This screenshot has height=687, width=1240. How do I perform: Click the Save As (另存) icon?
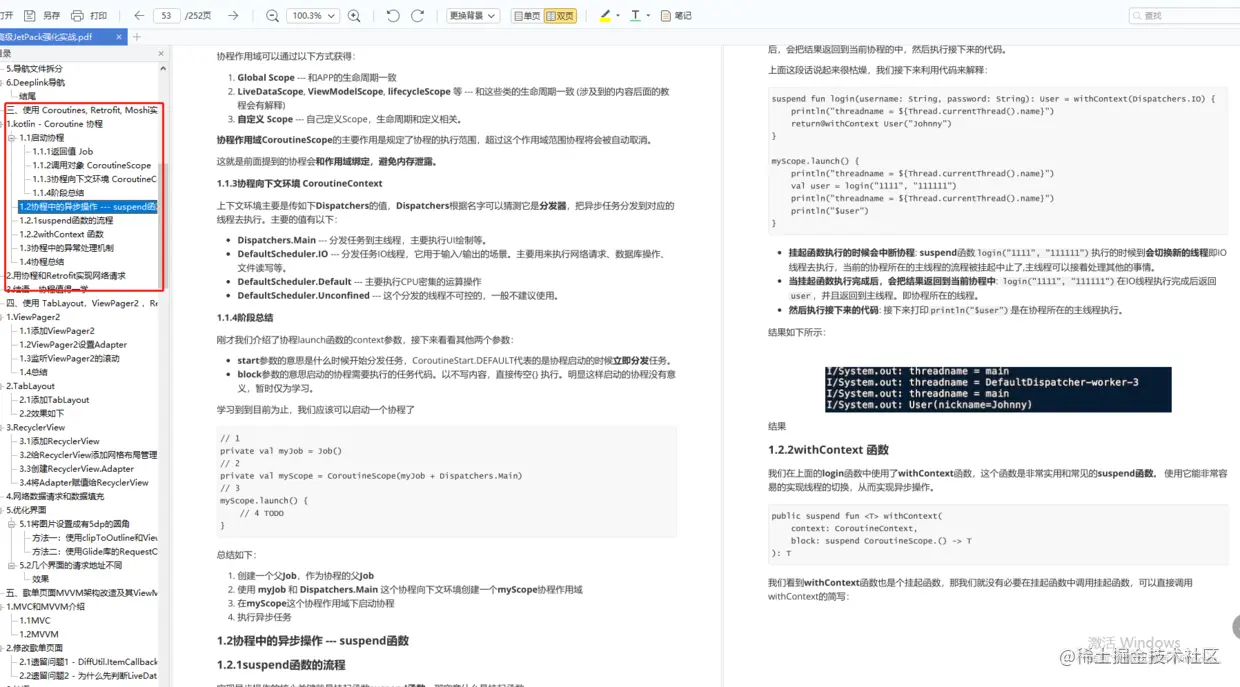coord(30,16)
